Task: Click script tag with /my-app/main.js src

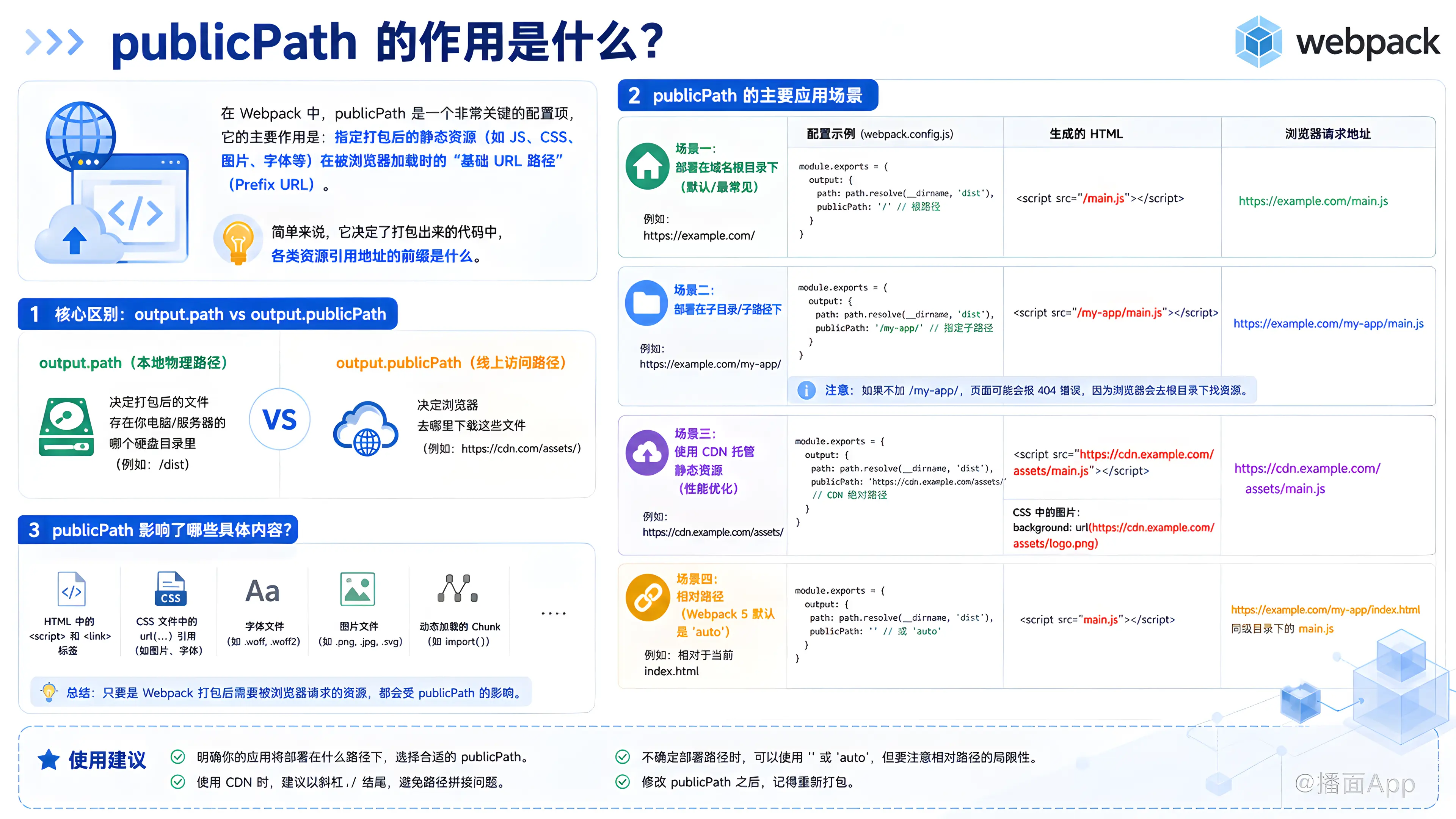Action: [x=1116, y=312]
